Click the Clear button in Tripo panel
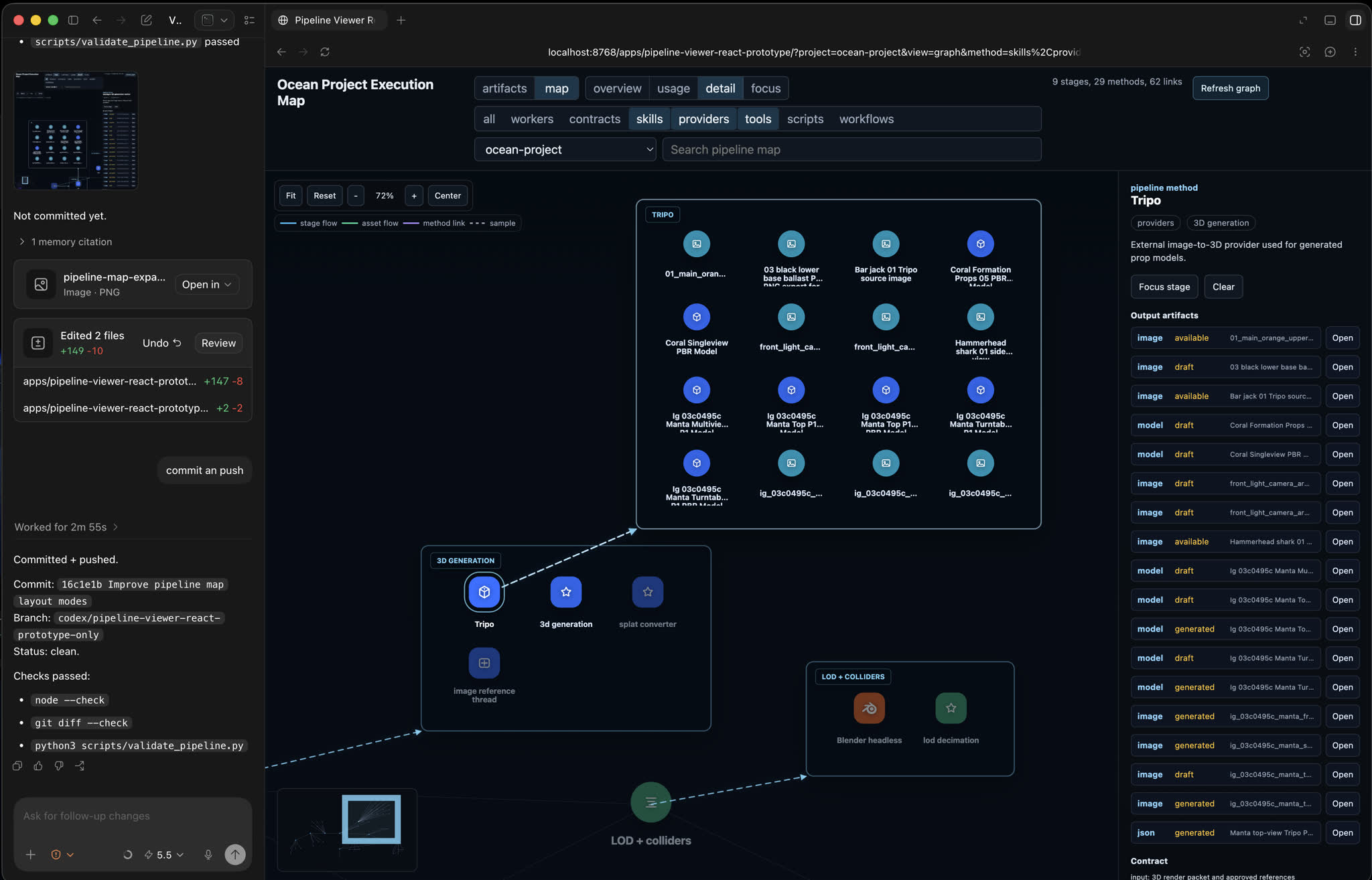1372x880 pixels. tap(1223, 287)
